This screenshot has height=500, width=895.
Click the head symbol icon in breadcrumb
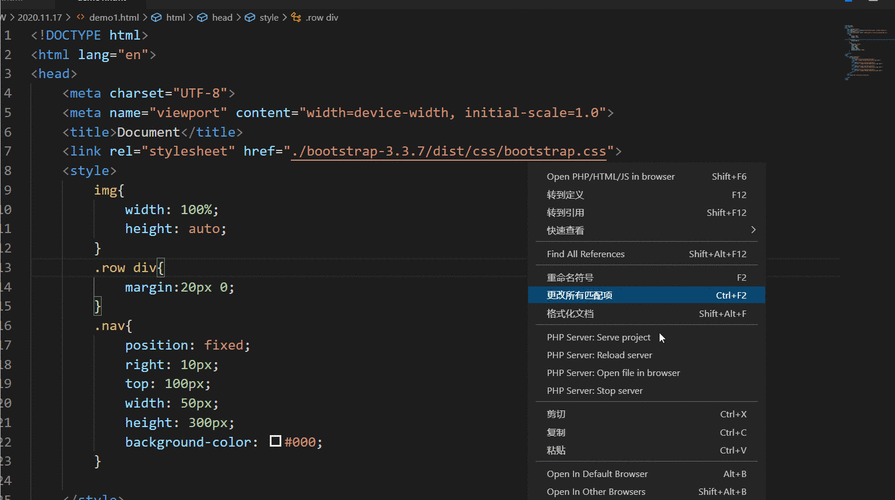click(203, 18)
